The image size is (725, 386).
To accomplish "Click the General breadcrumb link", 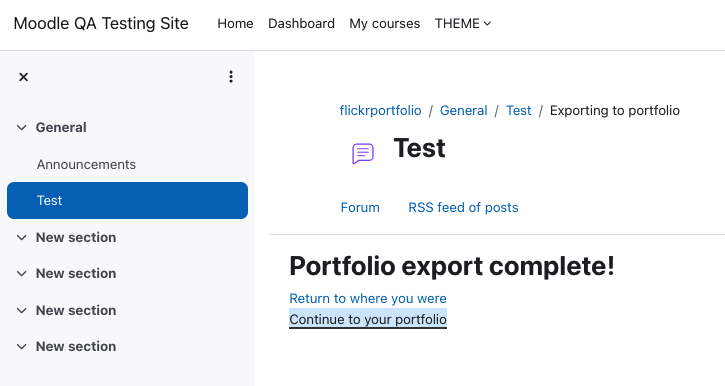I will pyautogui.click(x=464, y=110).
